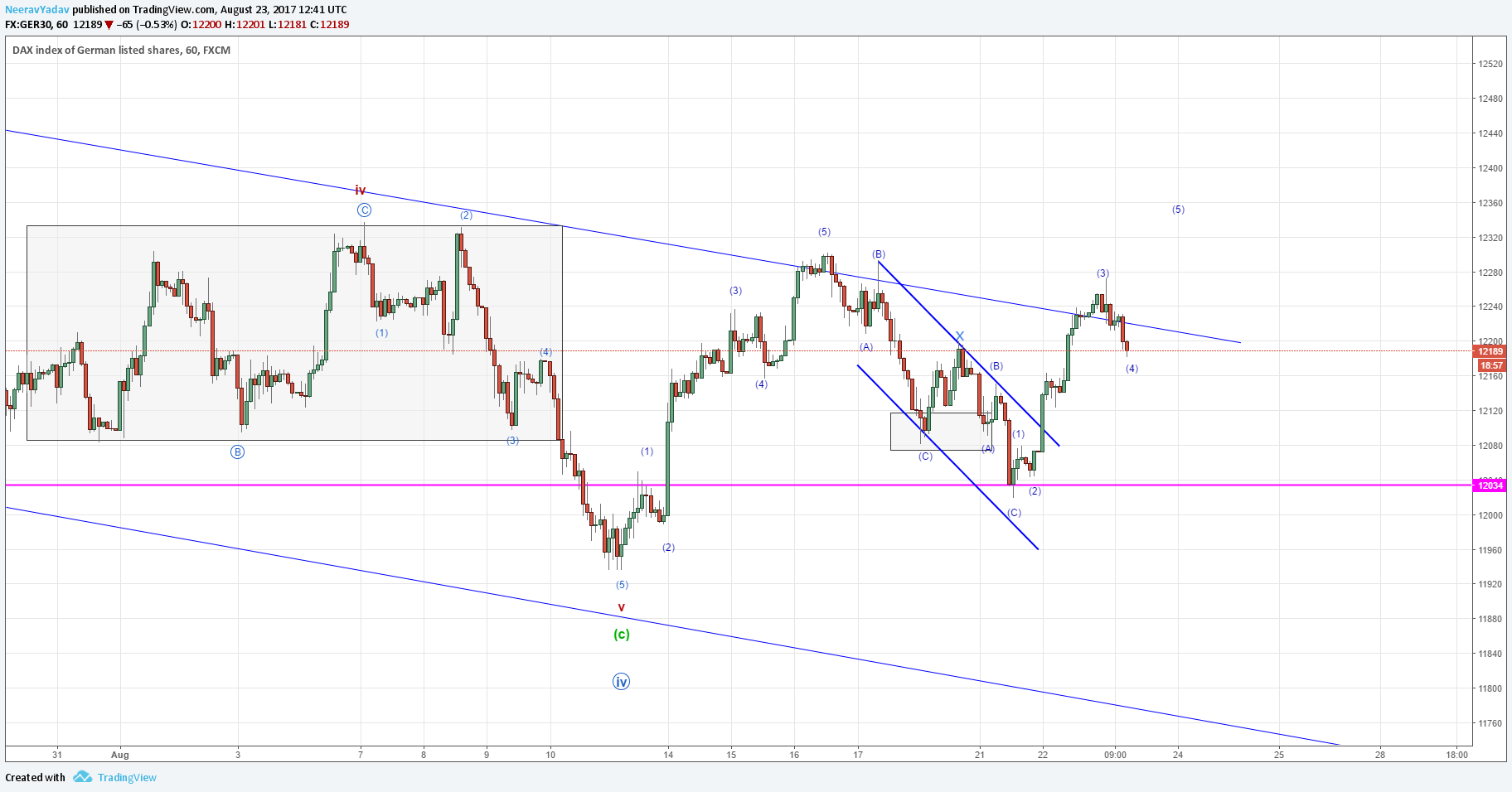Click the red 12189 current price tag
Image resolution: width=1512 pixels, height=792 pixels.
(1490, 351)
